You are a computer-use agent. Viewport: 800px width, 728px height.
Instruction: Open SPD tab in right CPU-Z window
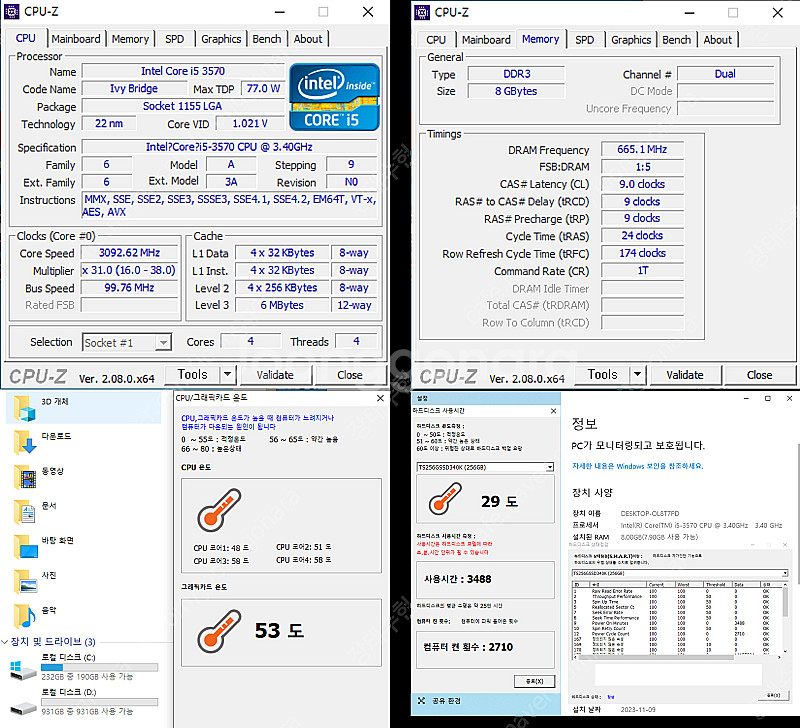(x=585, y=40)
